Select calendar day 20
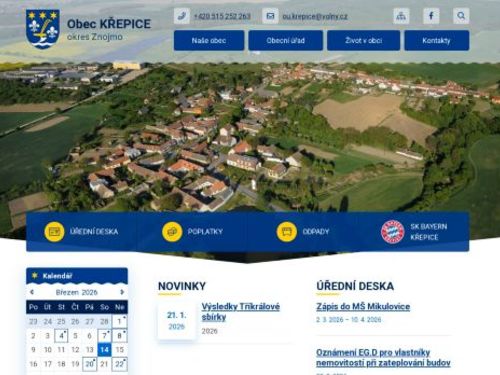 click(90, 364)
